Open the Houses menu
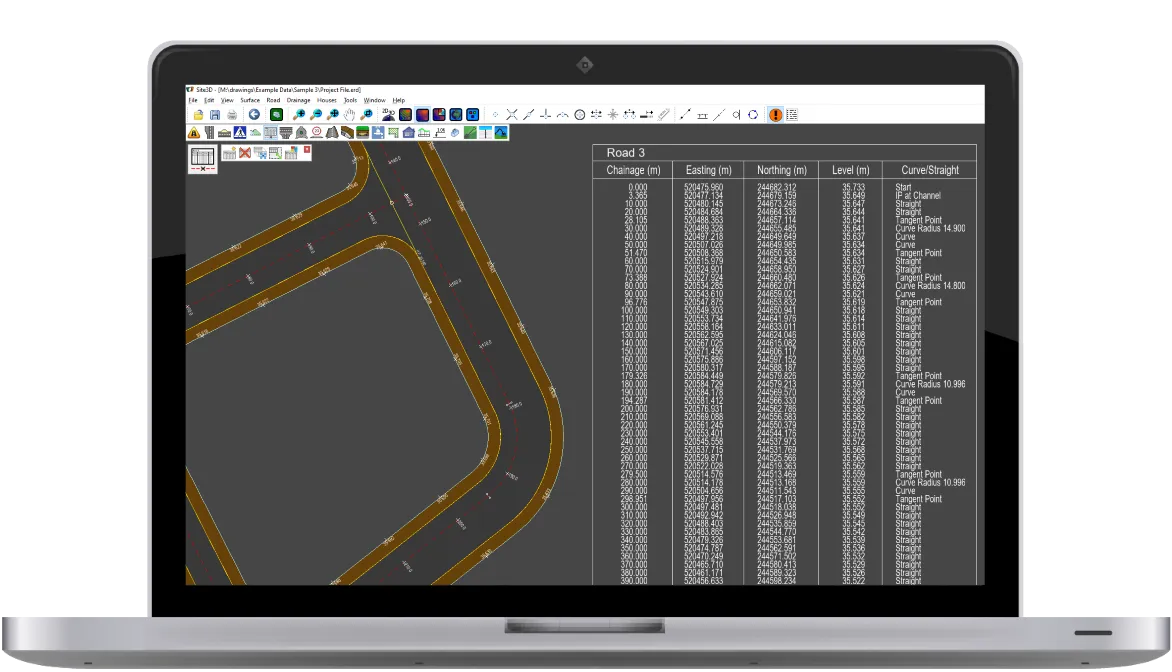Image resolution: width=1172 pixels, height=672 pixels. click(x=326, y=99)
